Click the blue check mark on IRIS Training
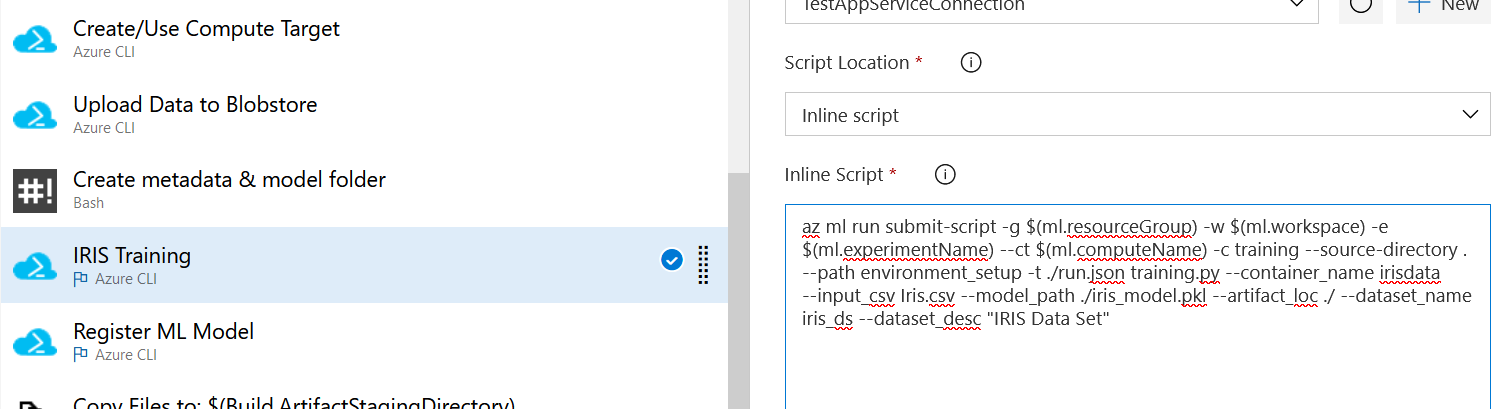Image resolution: width=1491 pixels, height=409 pixels. (672, 261)
